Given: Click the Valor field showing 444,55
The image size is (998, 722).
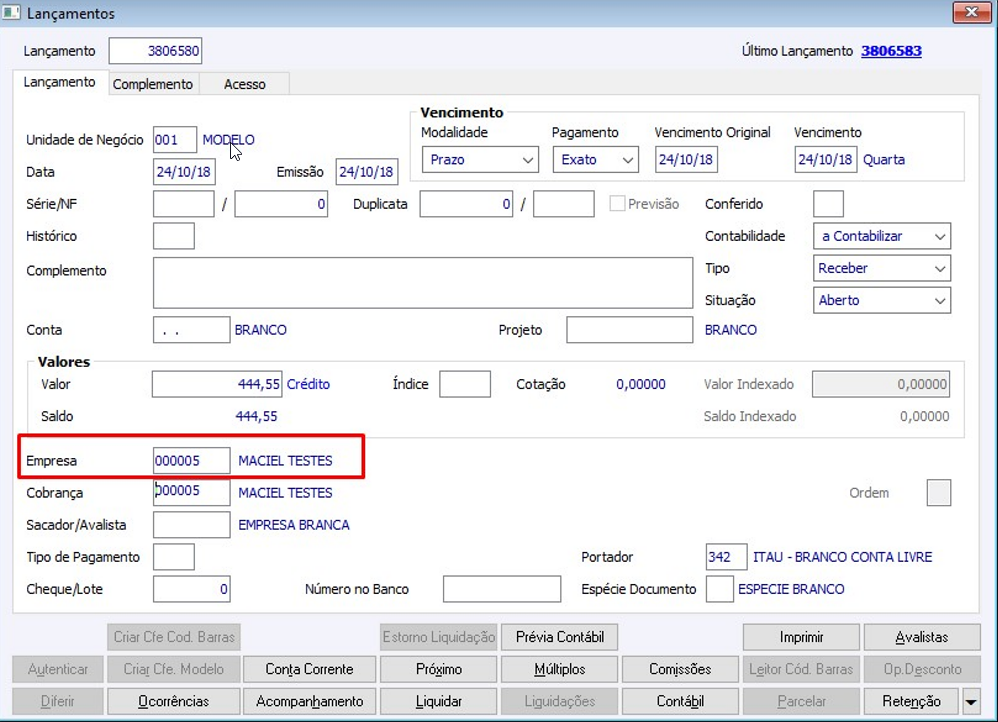Looking at the screenshot, I should click(x=216, y=385).
